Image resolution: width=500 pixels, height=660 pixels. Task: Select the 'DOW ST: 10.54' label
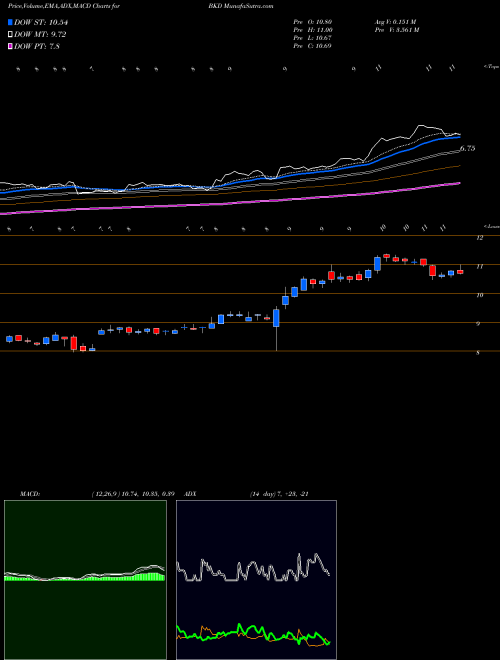pos(41,22)
